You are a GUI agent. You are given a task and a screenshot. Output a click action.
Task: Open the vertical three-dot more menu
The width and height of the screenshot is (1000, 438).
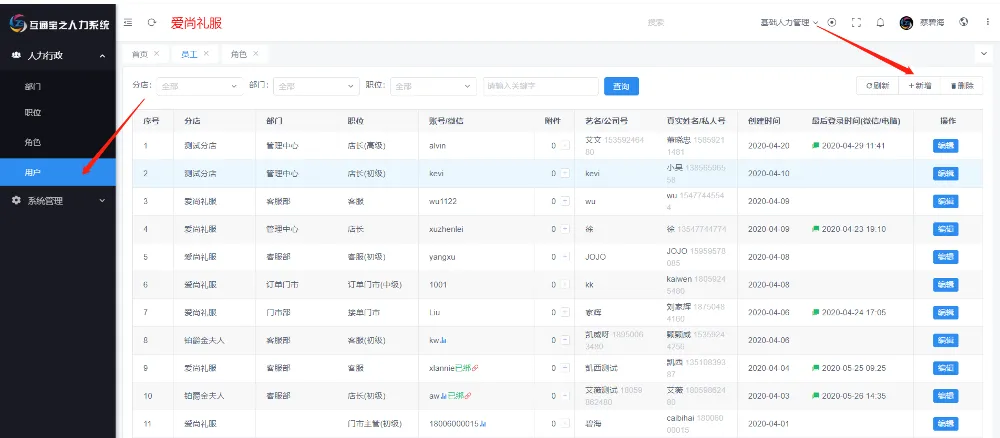pos(986,22)
